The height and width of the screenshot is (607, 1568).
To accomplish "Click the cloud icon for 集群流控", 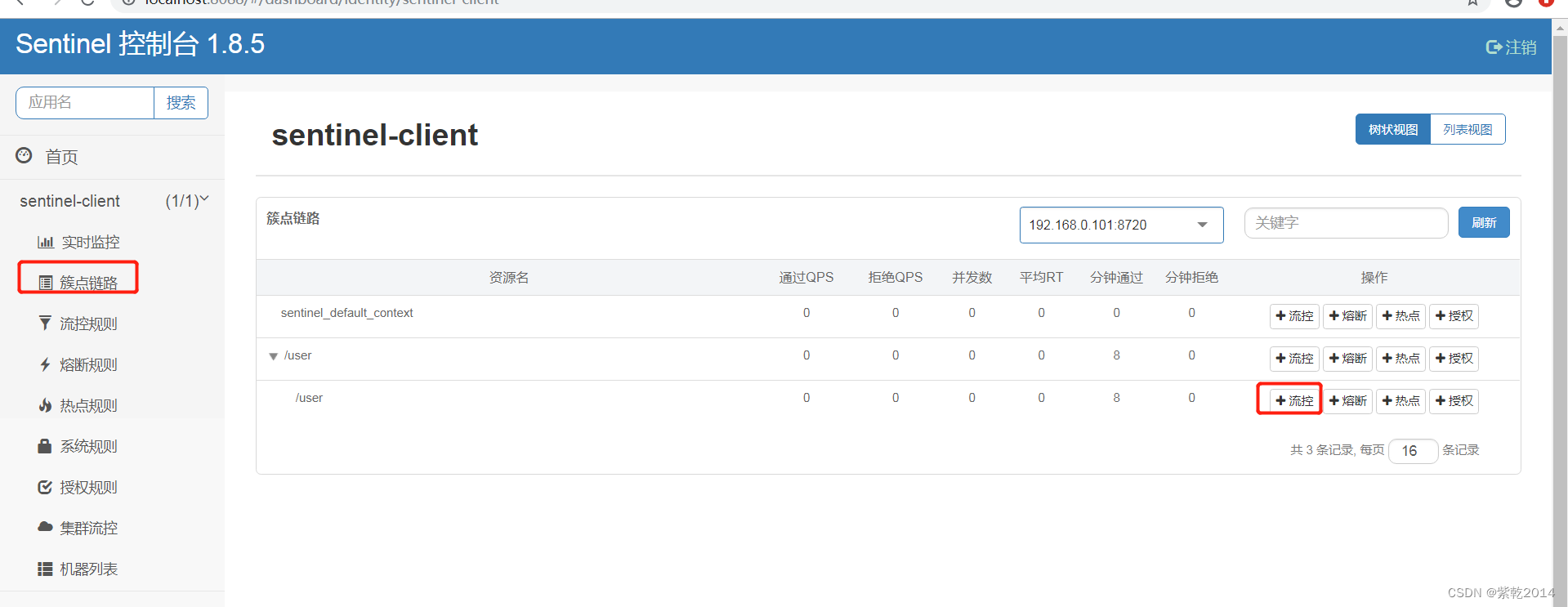I will click(45, 528).
